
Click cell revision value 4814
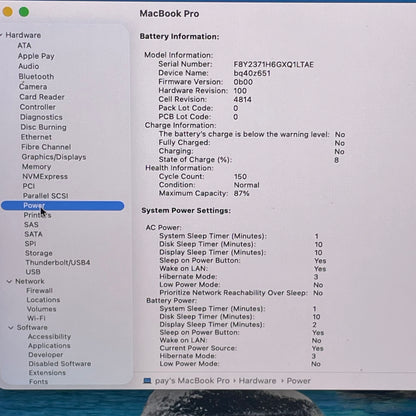242,99
